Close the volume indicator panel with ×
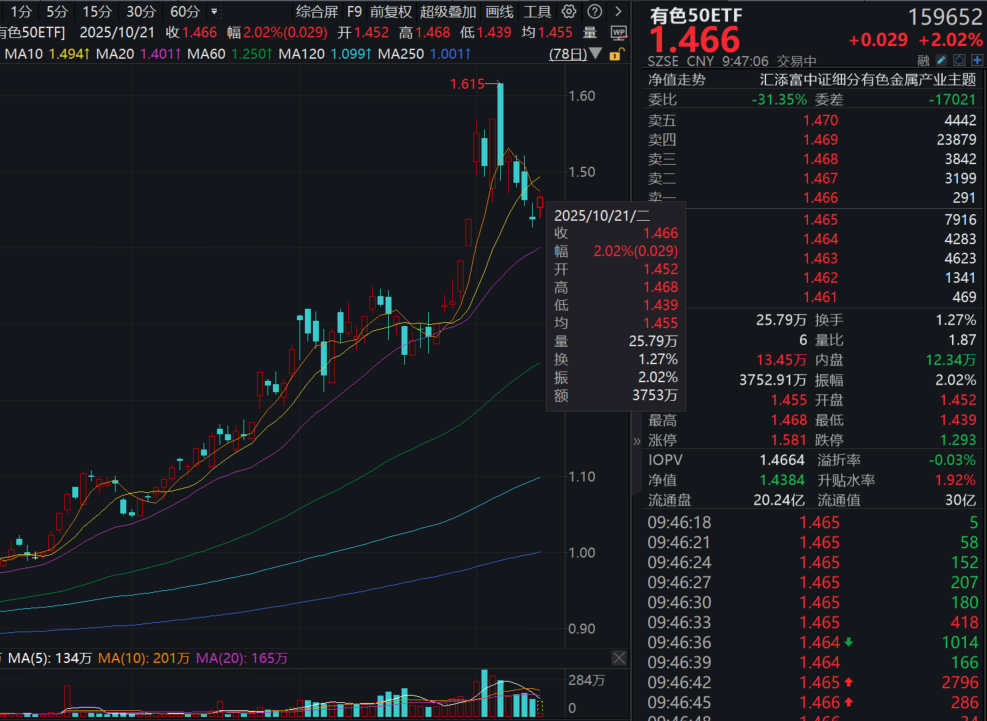Image resolution: width=987 pixels, height=721 pixels. 618,658
